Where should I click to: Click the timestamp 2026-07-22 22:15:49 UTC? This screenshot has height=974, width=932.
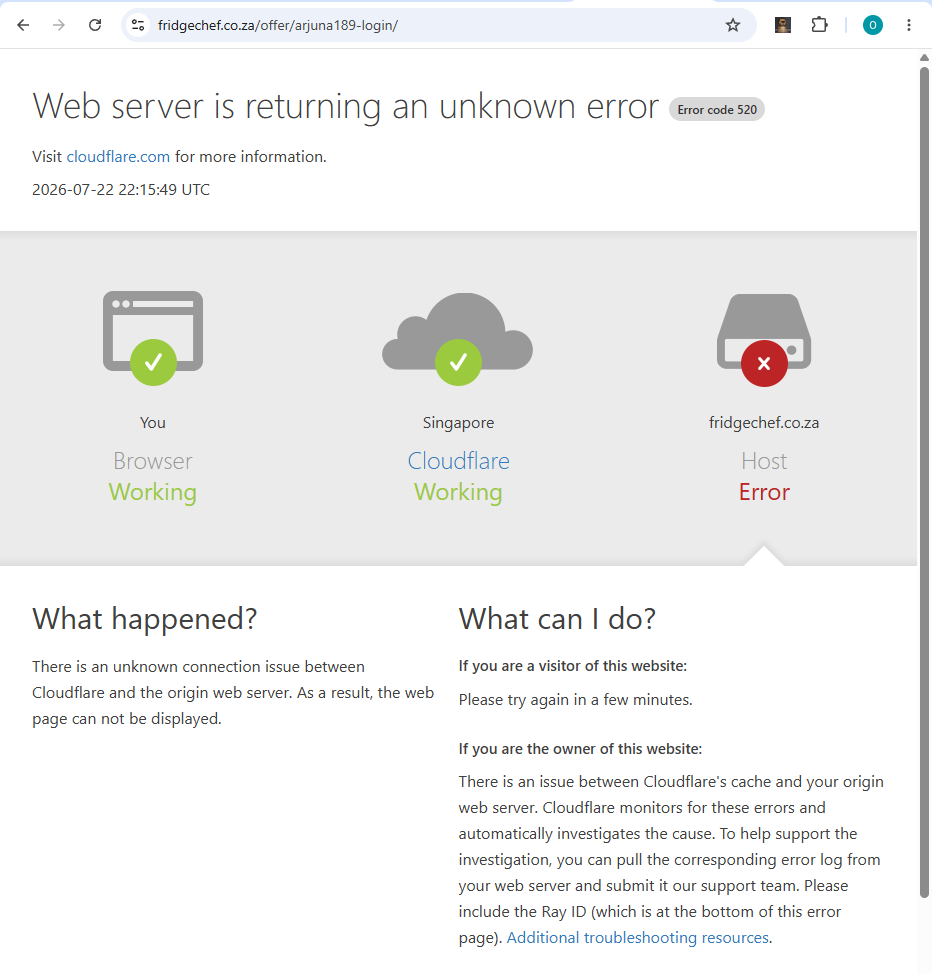(x=121, y=189)
